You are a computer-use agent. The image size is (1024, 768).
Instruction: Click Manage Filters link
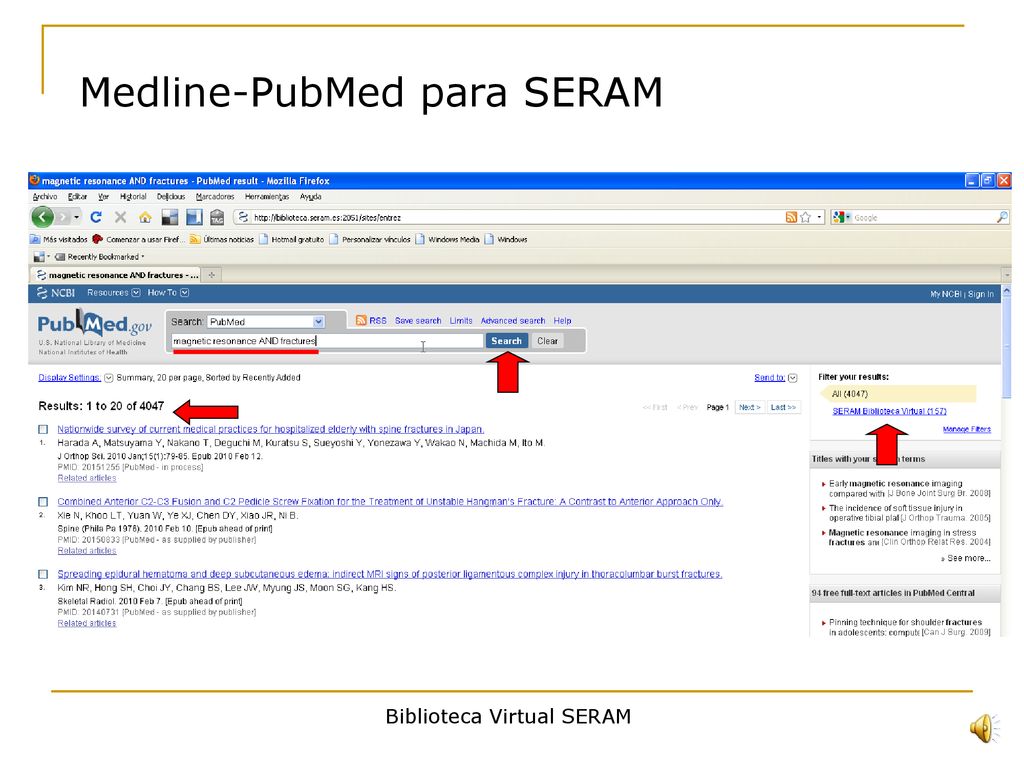(x=967, y=429)
